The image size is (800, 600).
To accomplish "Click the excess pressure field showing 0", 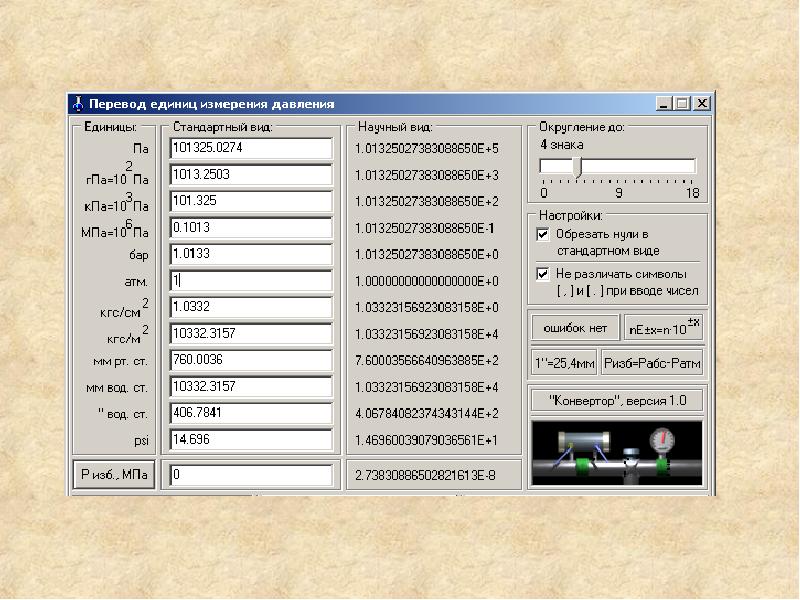I will (250, 476).
